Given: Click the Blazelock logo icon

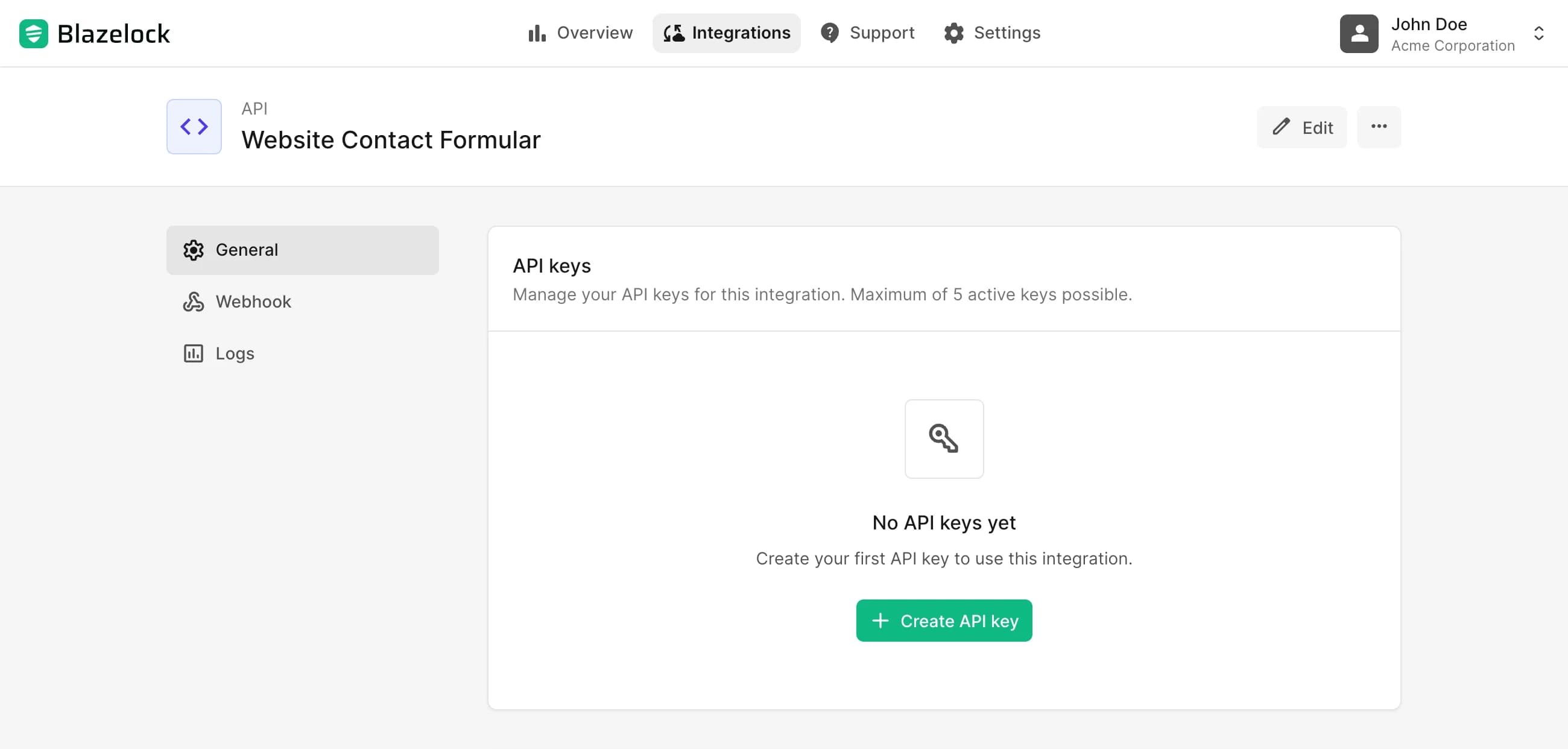Looking at the screenshot, I should [x=33, y=33].
